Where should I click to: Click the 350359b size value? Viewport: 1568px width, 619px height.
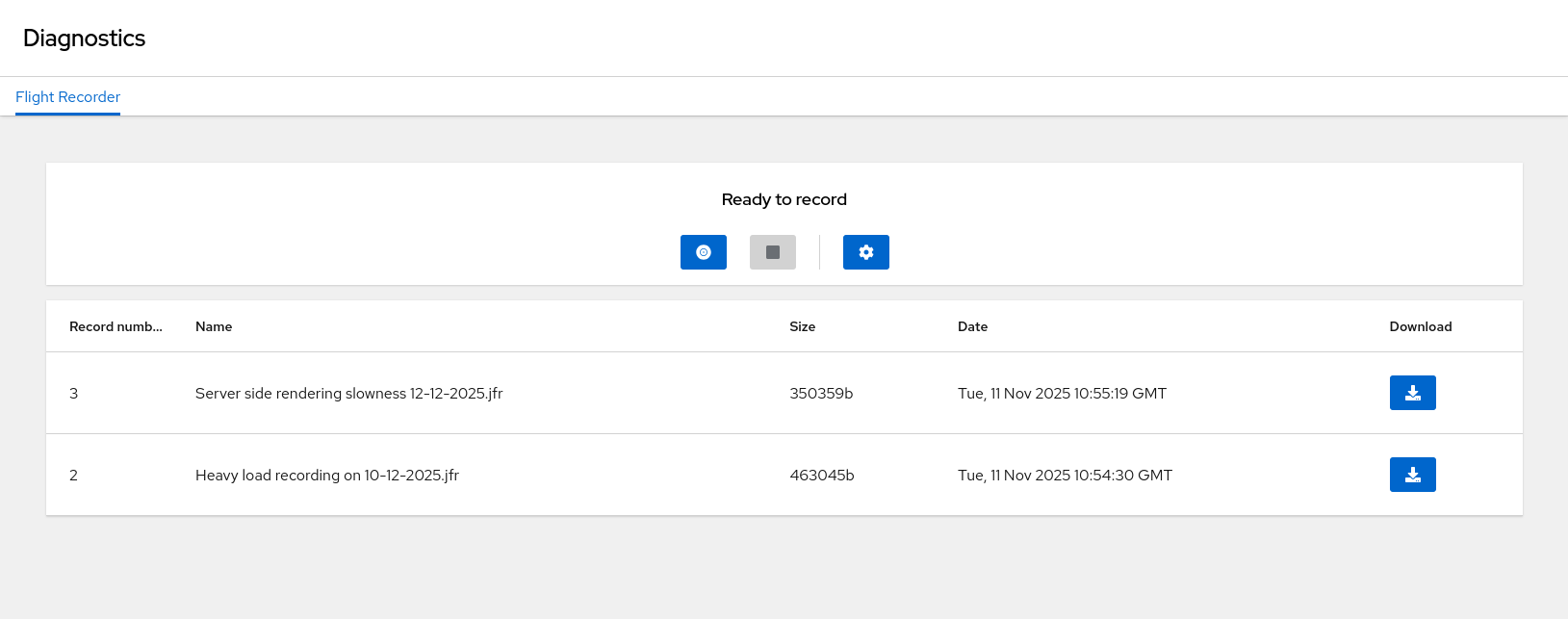821,393
